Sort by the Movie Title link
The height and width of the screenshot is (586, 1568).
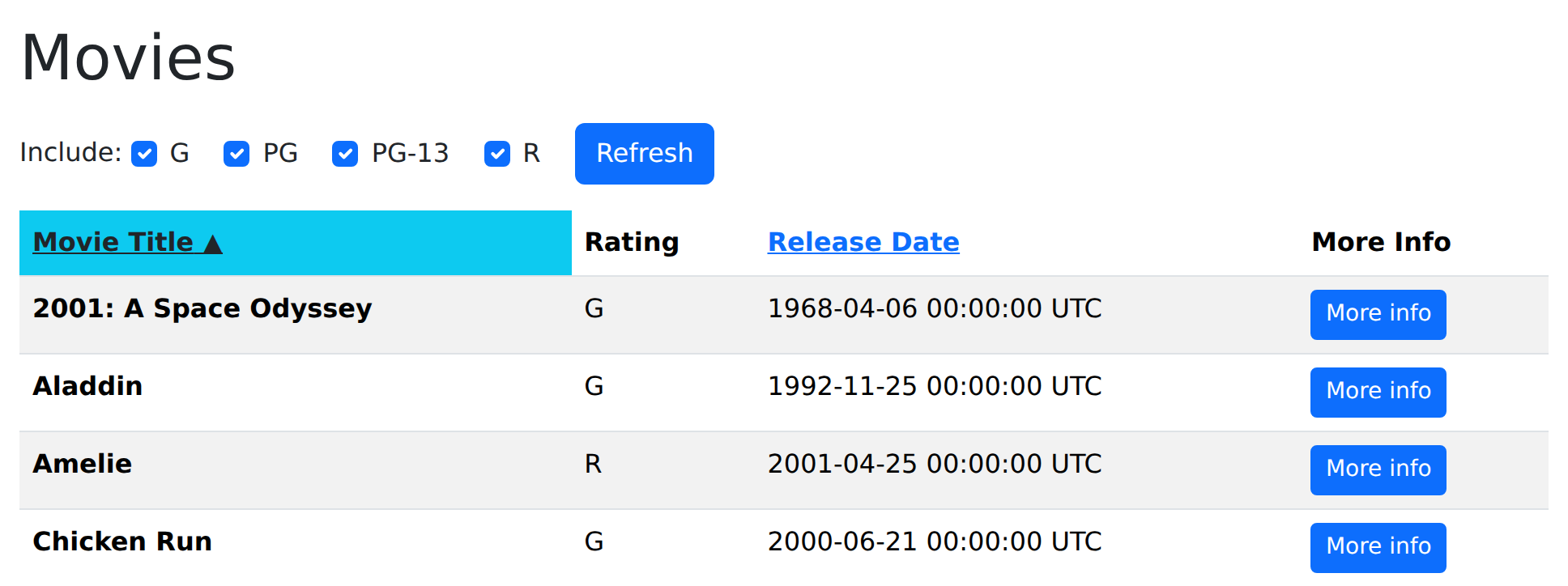click(x=127, y=242)
